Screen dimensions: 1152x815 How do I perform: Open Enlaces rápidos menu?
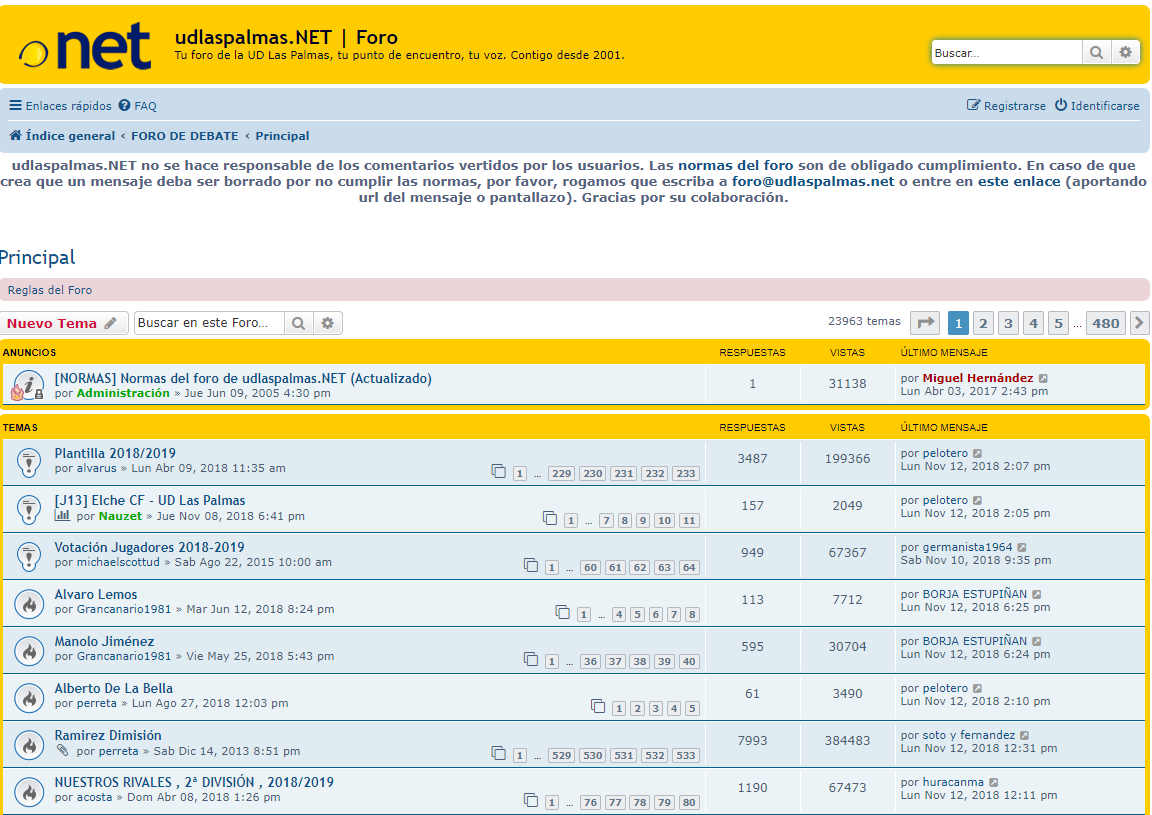[x=60, y=106]
